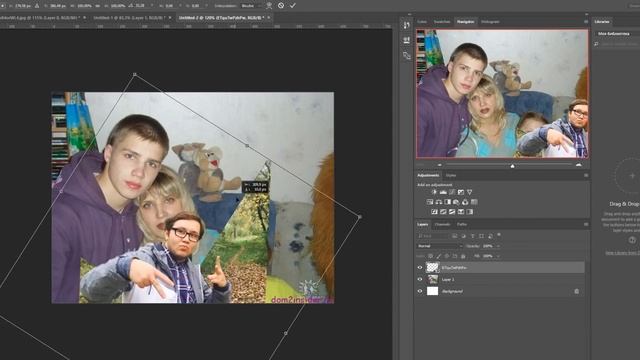The height and width of the screenshot is (360, 640).
Task: Open the Interpolation dropdown in options bar
Action: [251, 6]
